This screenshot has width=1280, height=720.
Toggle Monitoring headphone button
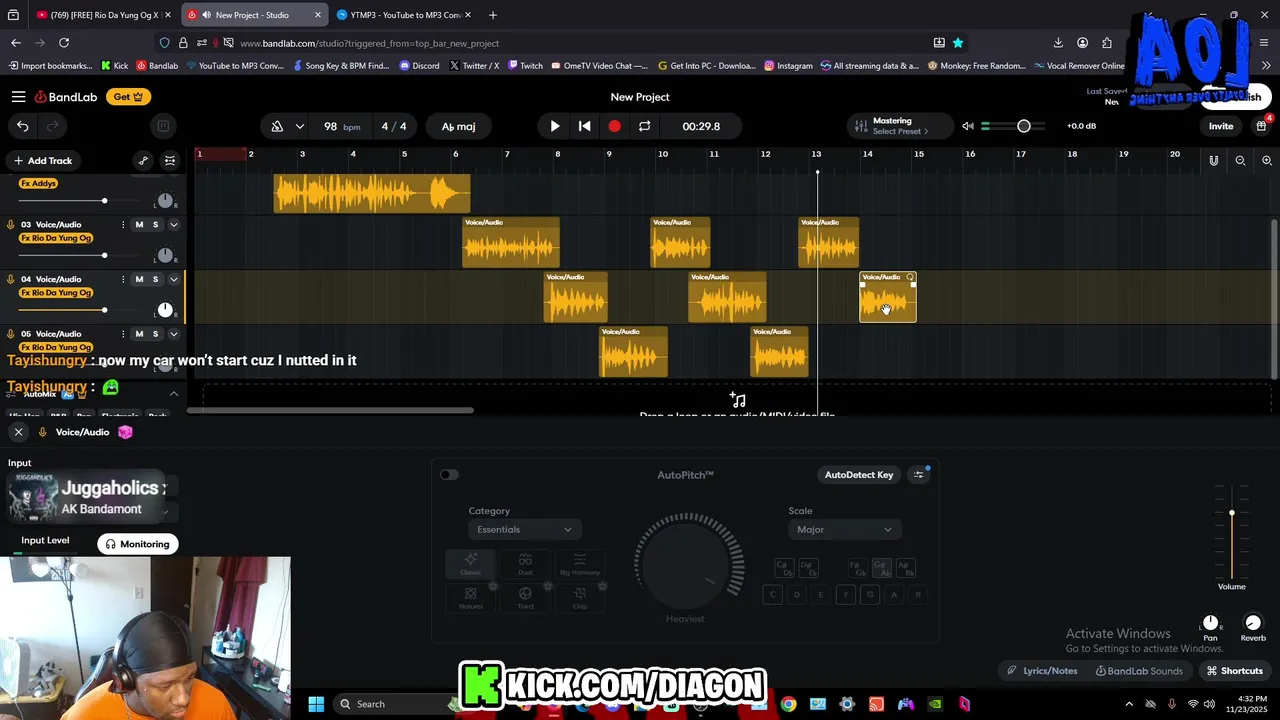click(138, 544)
